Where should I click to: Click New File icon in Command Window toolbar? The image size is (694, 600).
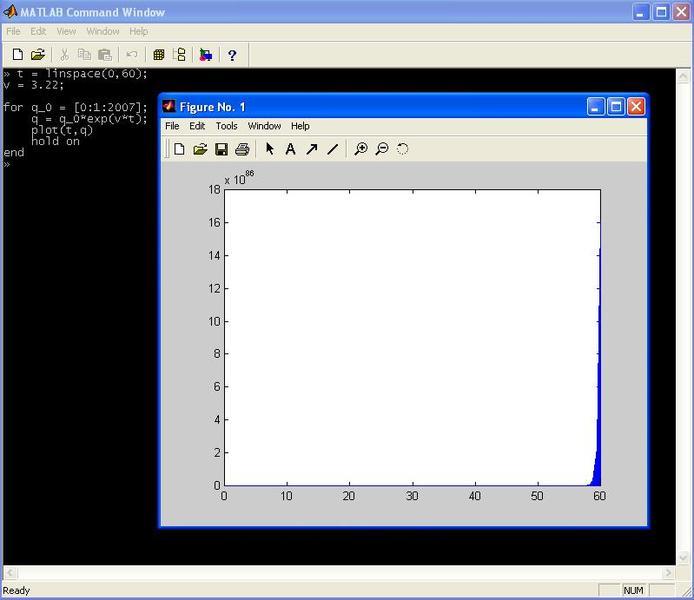17,55
